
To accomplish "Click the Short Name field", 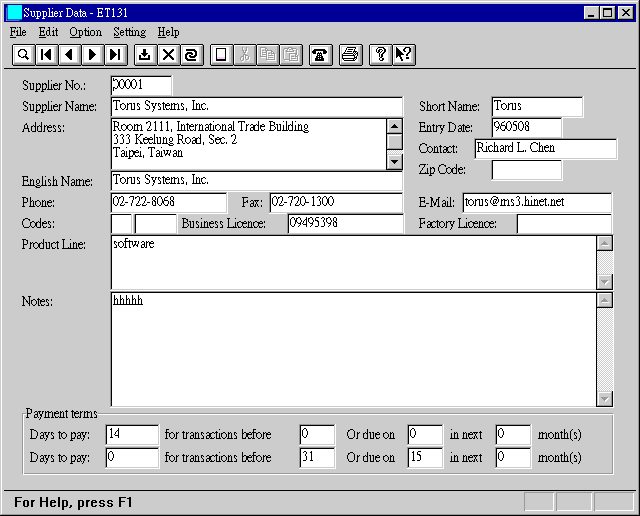I will (537, 107).
